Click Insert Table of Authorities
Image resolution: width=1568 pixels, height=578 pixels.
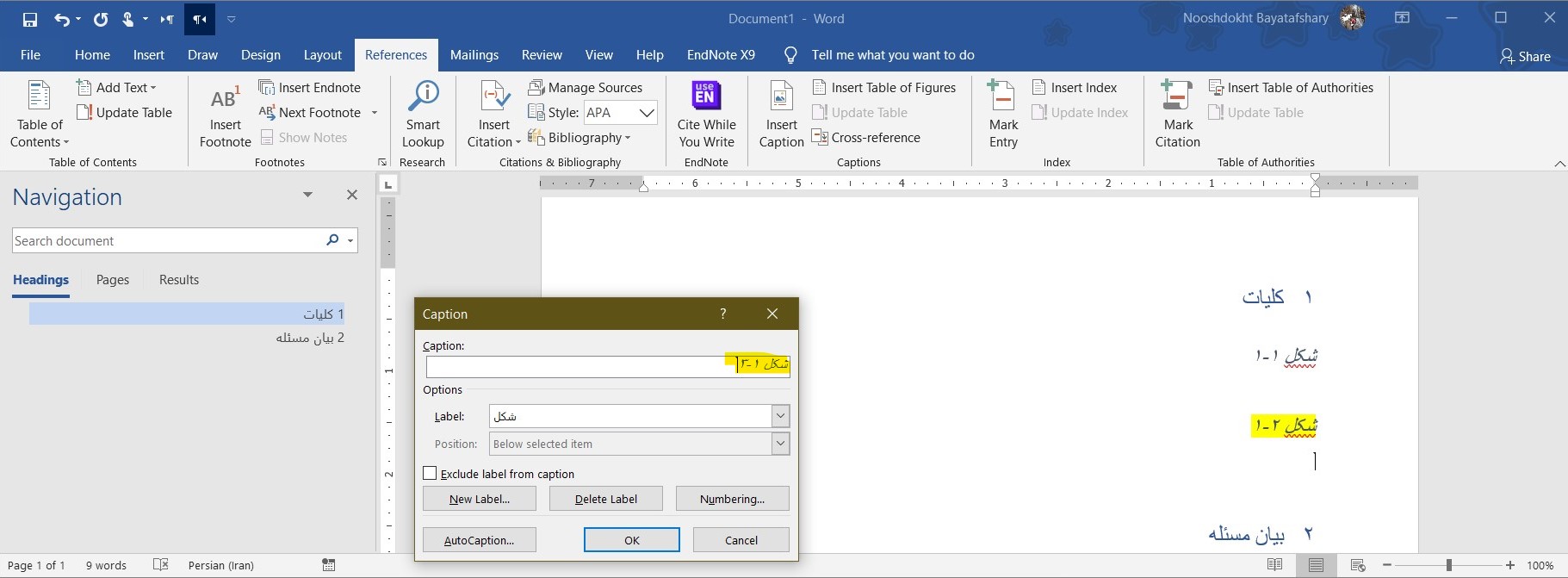1291,87
